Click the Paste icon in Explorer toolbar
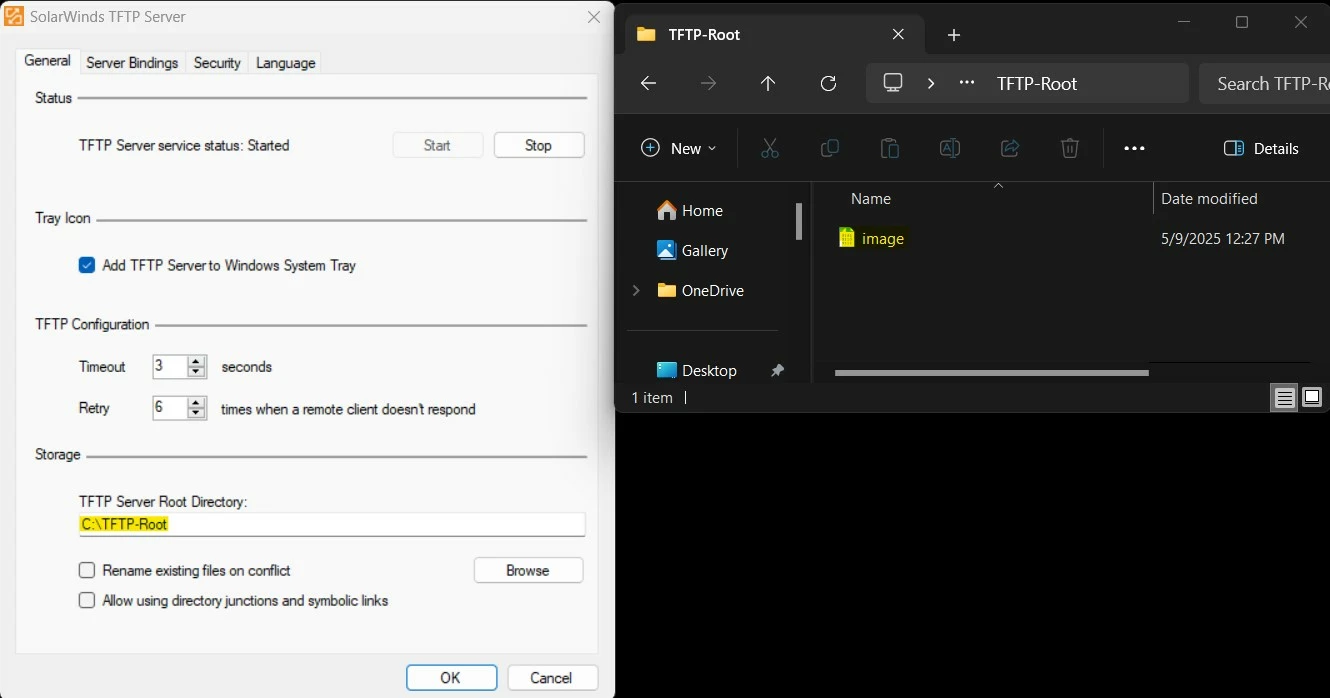1330x698 pixels. (889, 148)
